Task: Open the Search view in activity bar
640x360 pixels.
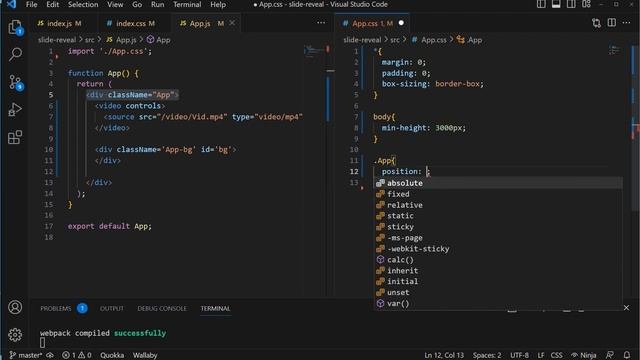Action: (x=15, y=54)
